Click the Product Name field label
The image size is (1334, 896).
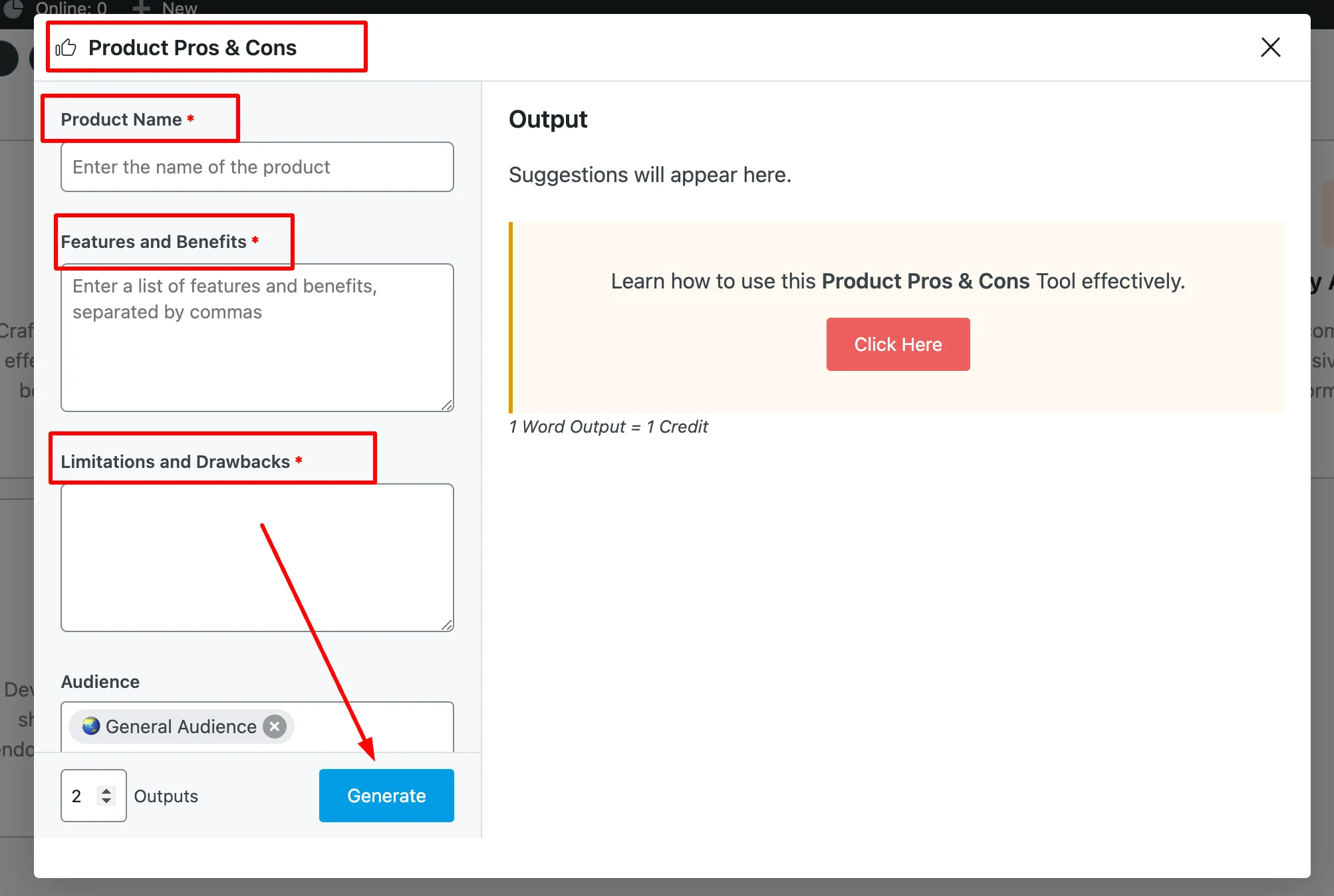(121, 120)
